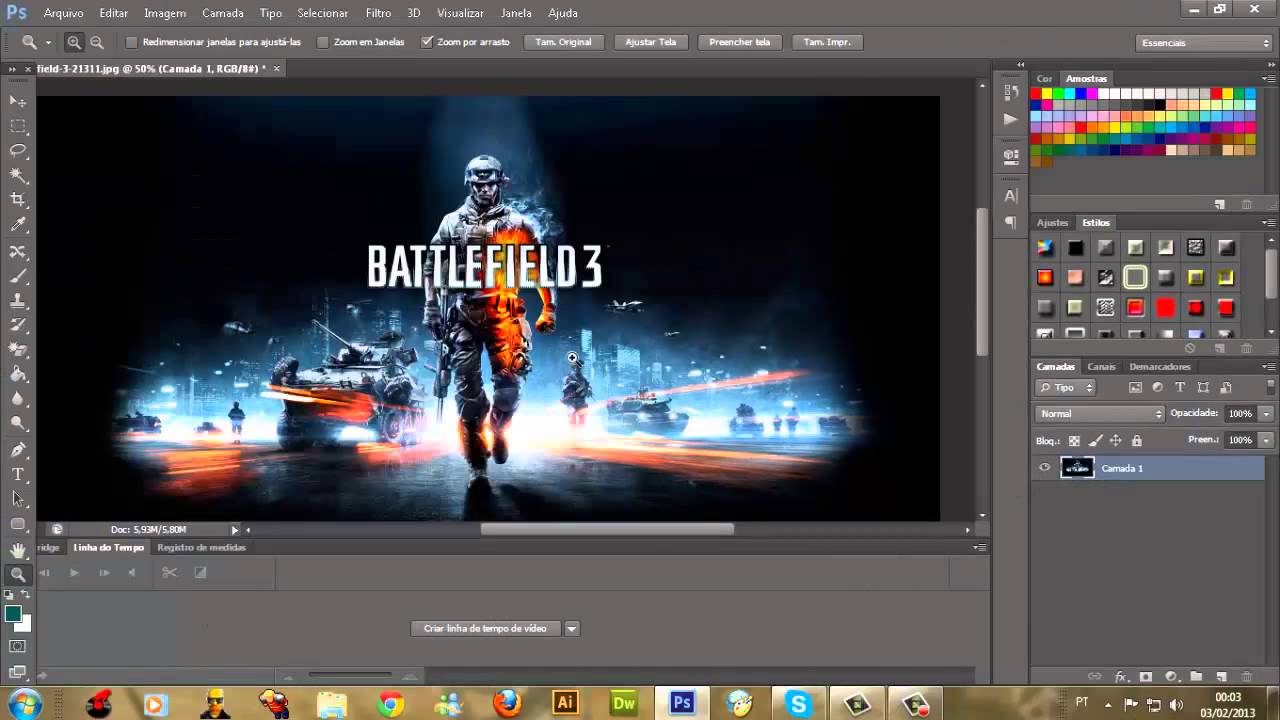
Task: Select the Crop tool
Action: point(18,201)
